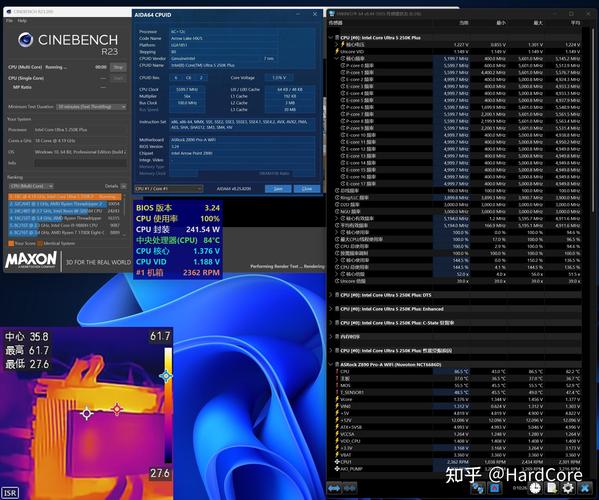Click the 最大 (Maximum) column header in HWiNFO
The image size is (599, 500).
click(538, 23)
